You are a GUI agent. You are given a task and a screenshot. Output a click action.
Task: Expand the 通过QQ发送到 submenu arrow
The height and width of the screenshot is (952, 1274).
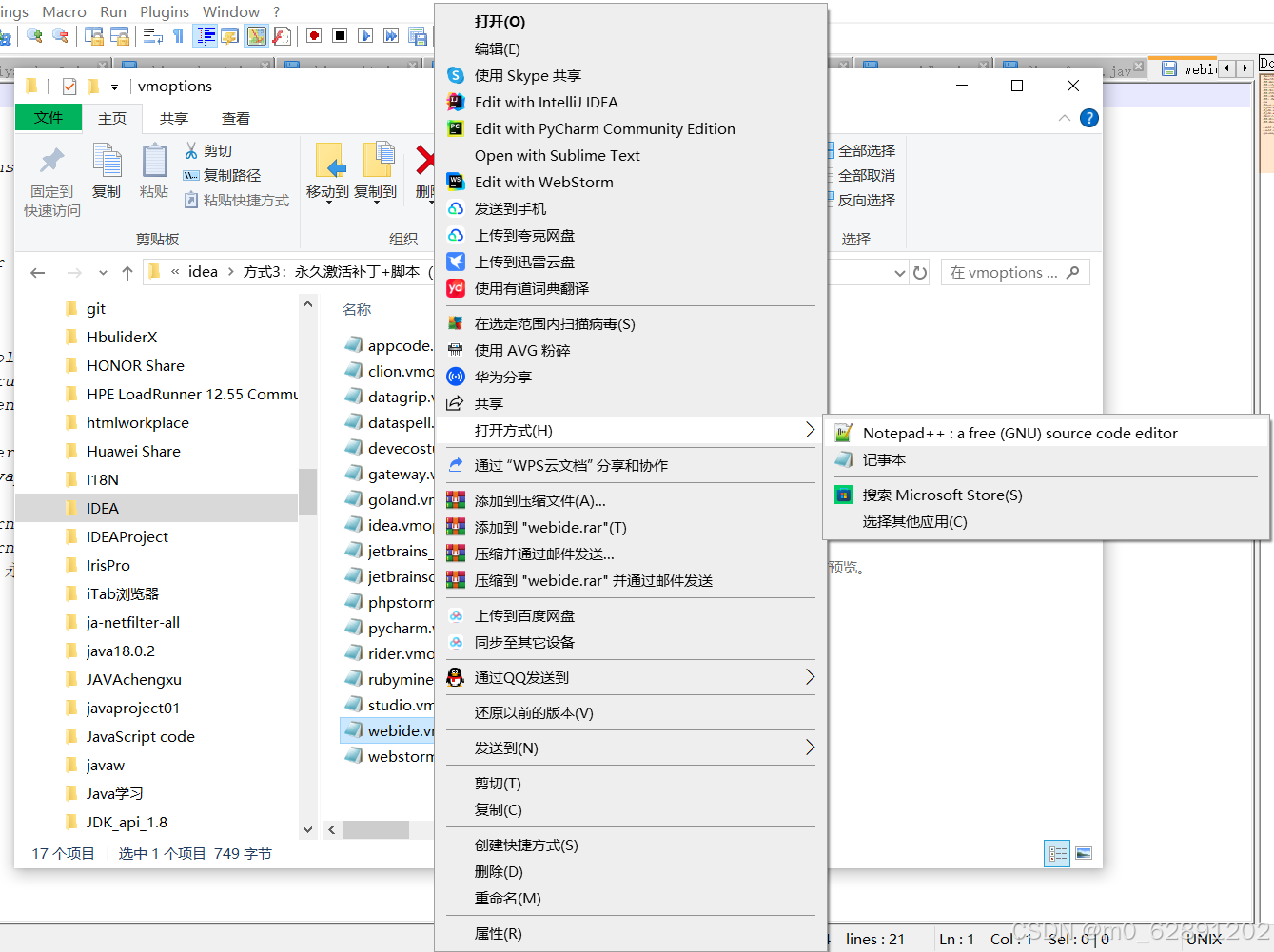pos(810,677)
